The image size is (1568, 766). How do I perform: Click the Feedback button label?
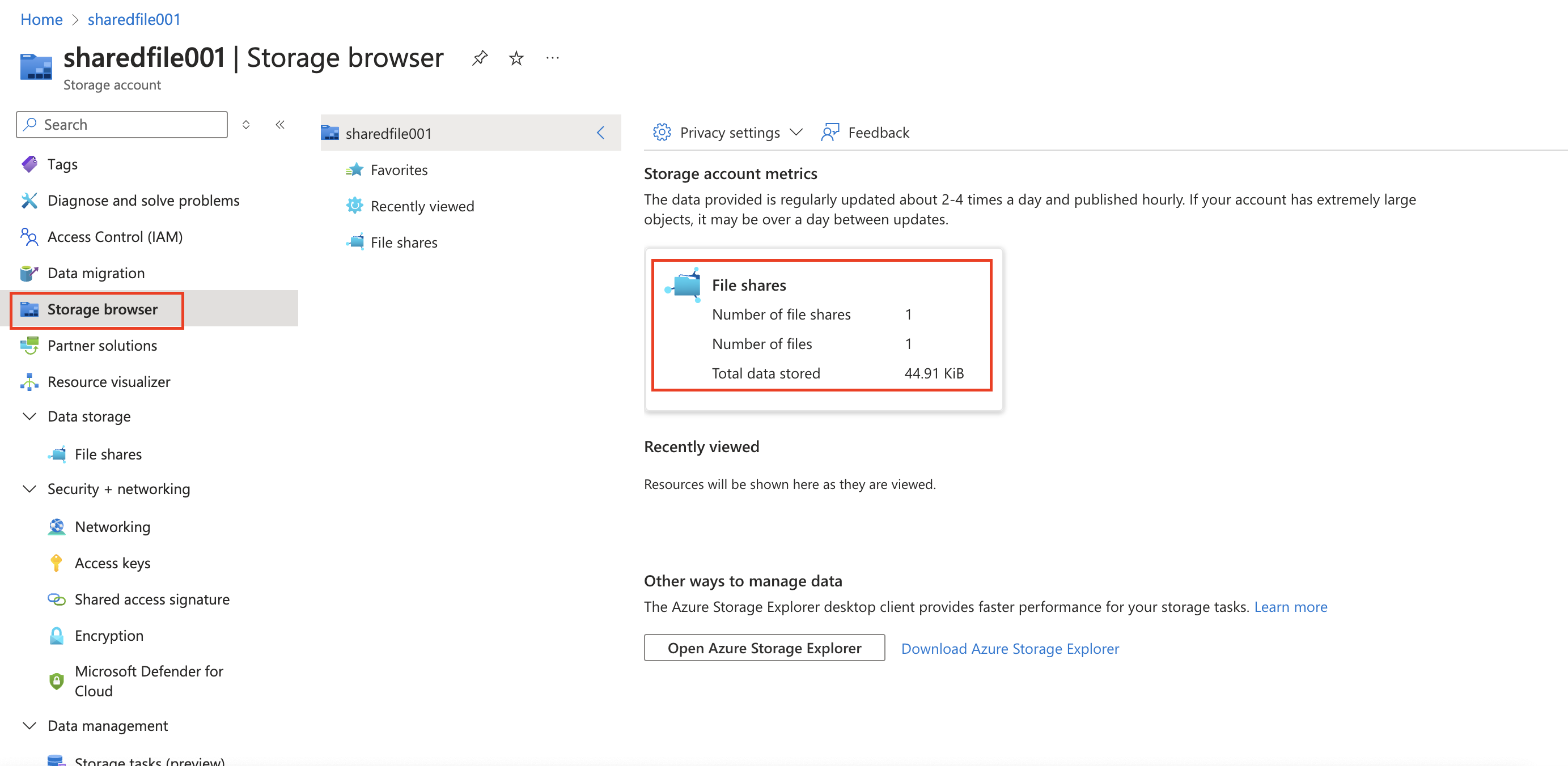point(878,133)
